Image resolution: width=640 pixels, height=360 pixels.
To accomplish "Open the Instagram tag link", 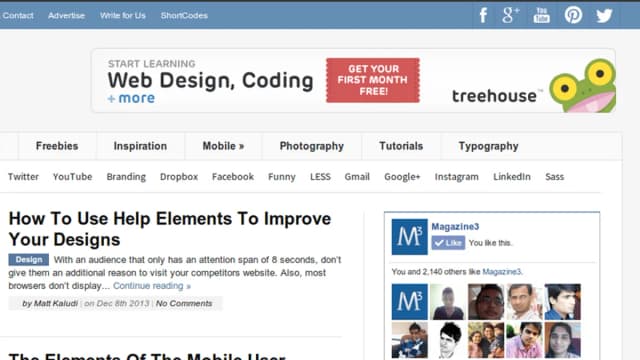I will coord(456,177).
